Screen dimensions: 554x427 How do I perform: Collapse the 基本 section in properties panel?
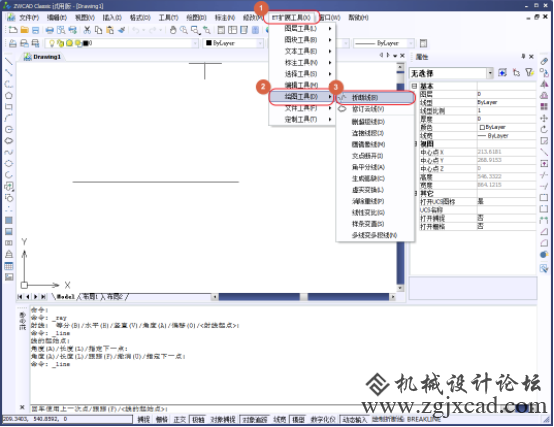414,86
